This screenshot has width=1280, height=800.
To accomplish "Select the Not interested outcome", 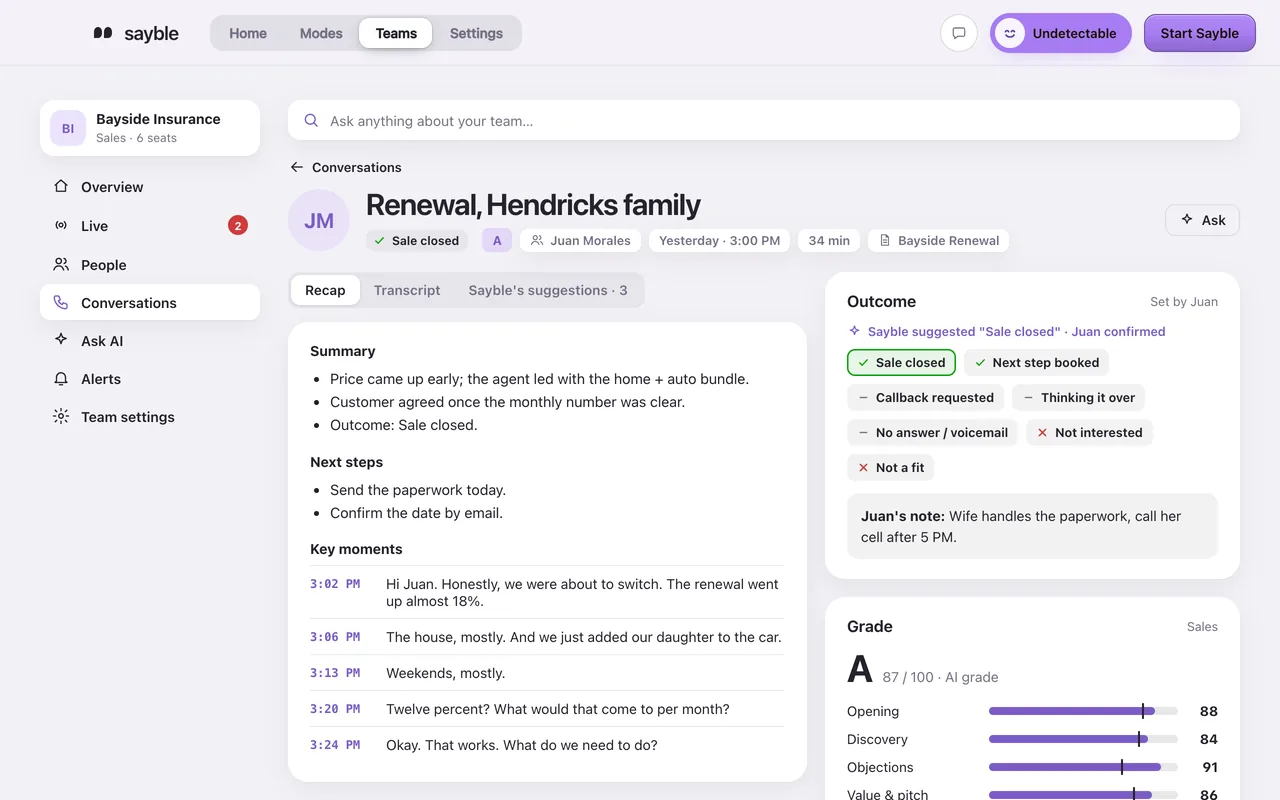I will 1089,432.
